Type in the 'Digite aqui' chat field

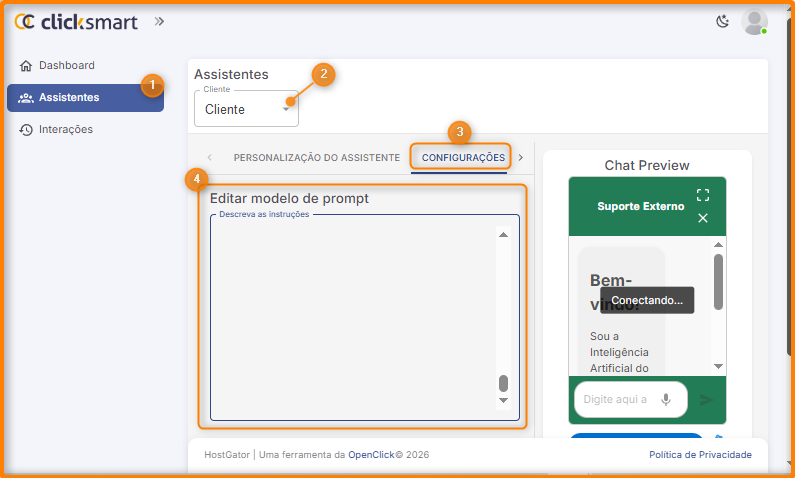614,400
